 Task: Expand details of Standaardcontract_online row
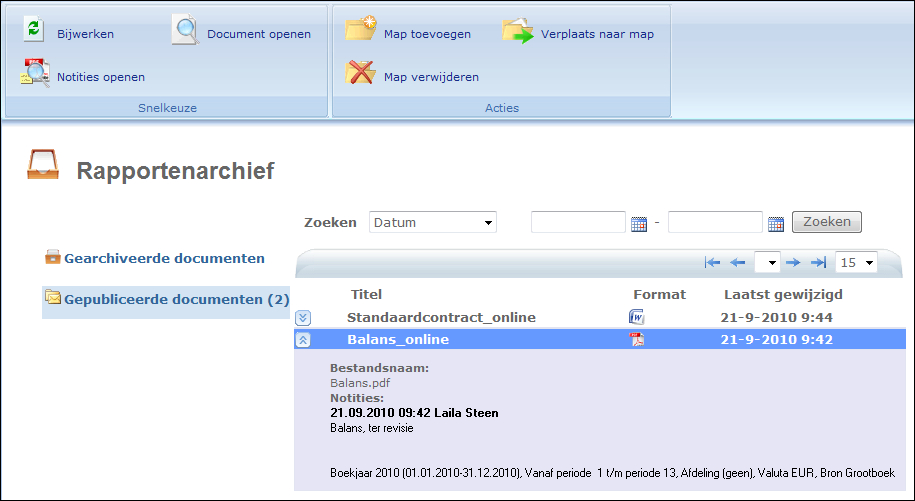303,318
